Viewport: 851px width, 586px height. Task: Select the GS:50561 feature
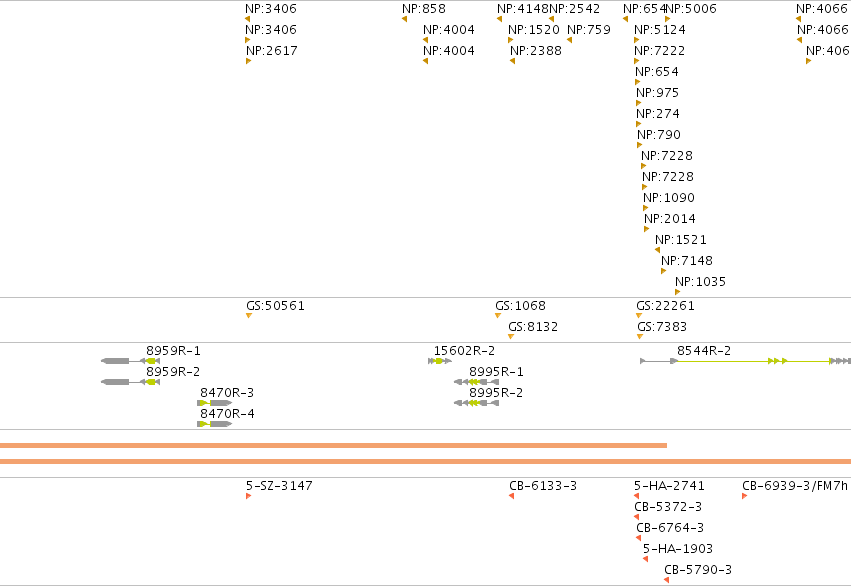click(276, 306)
